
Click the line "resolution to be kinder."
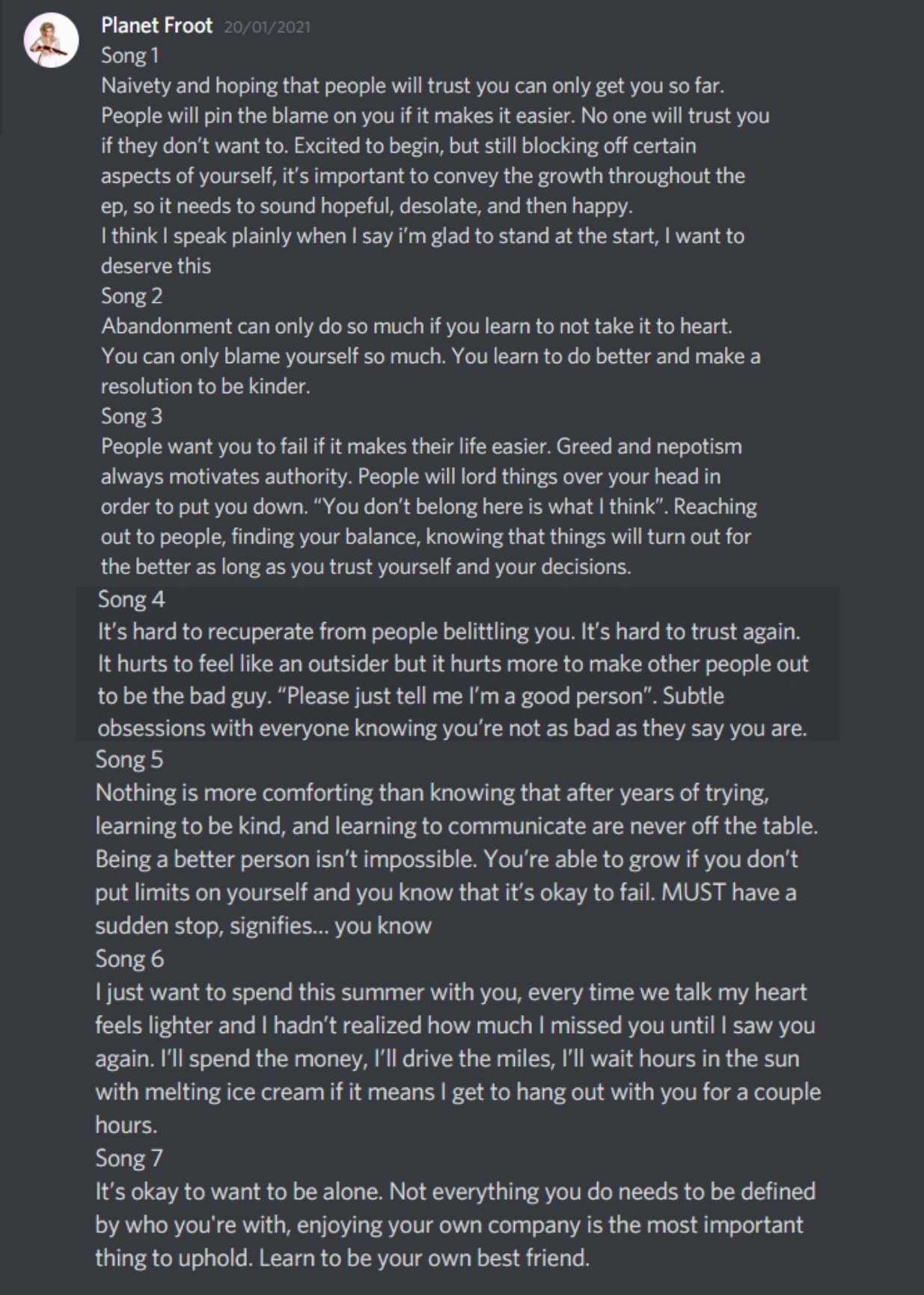click(x=205, y=386)
